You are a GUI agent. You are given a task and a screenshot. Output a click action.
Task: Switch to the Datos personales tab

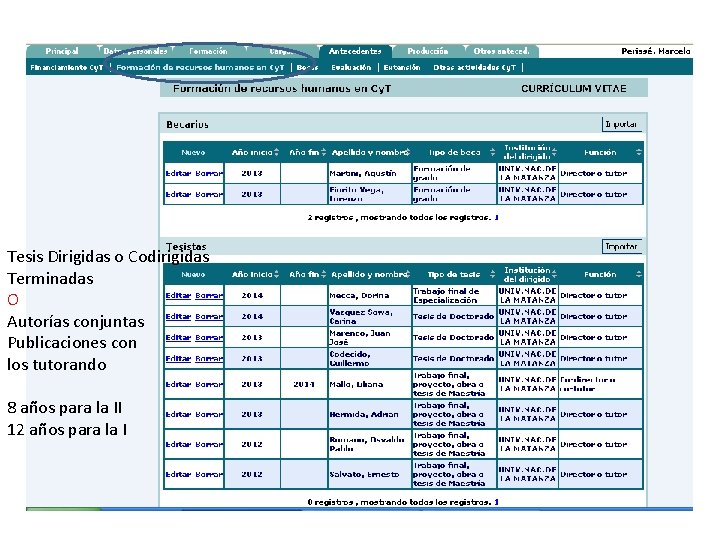tap(135, 51)
